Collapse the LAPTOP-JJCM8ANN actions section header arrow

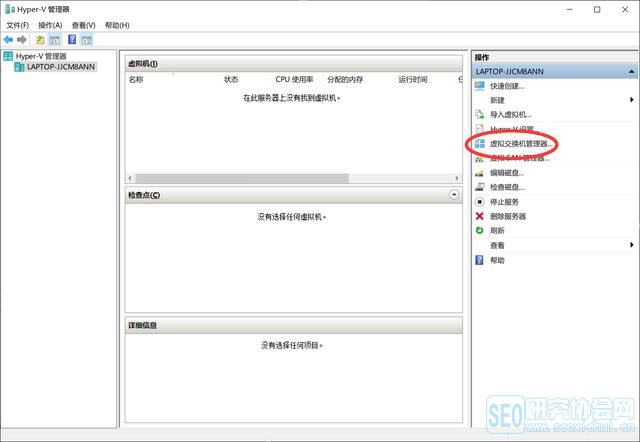pos(631,71)
